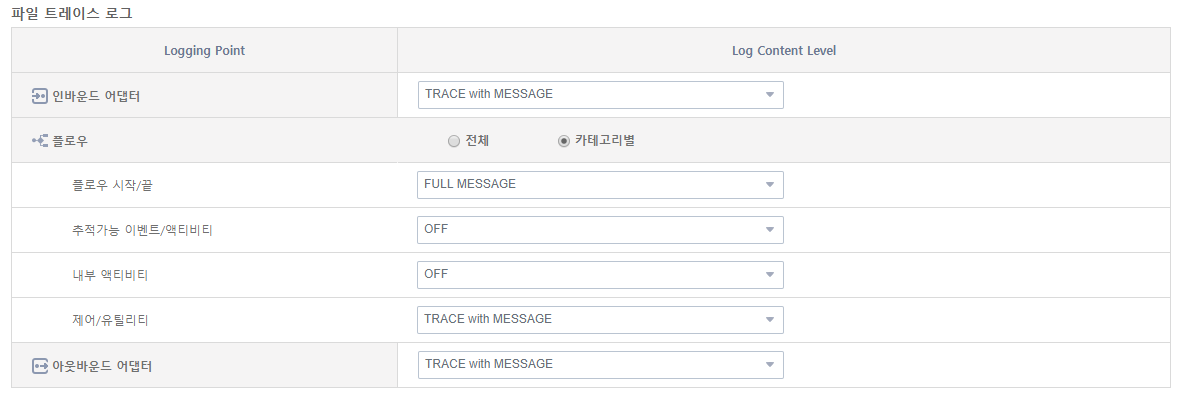Open the 인바운드 어댑터 log level dropdown
Screen dimensions: 1177x397
[x=601, y=95]
